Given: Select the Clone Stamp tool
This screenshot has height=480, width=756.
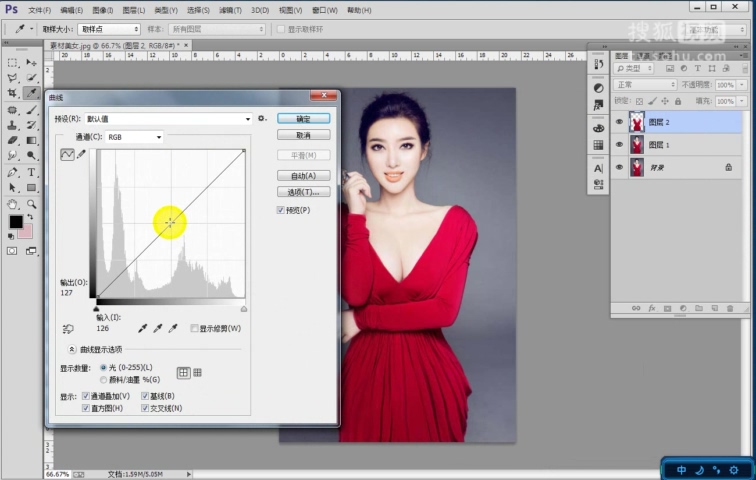Looking at the screenshot, I should tap(13, 125).
